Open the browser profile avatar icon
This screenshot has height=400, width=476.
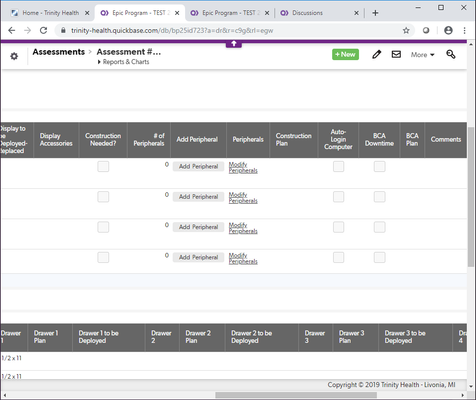tap(448, 30)
